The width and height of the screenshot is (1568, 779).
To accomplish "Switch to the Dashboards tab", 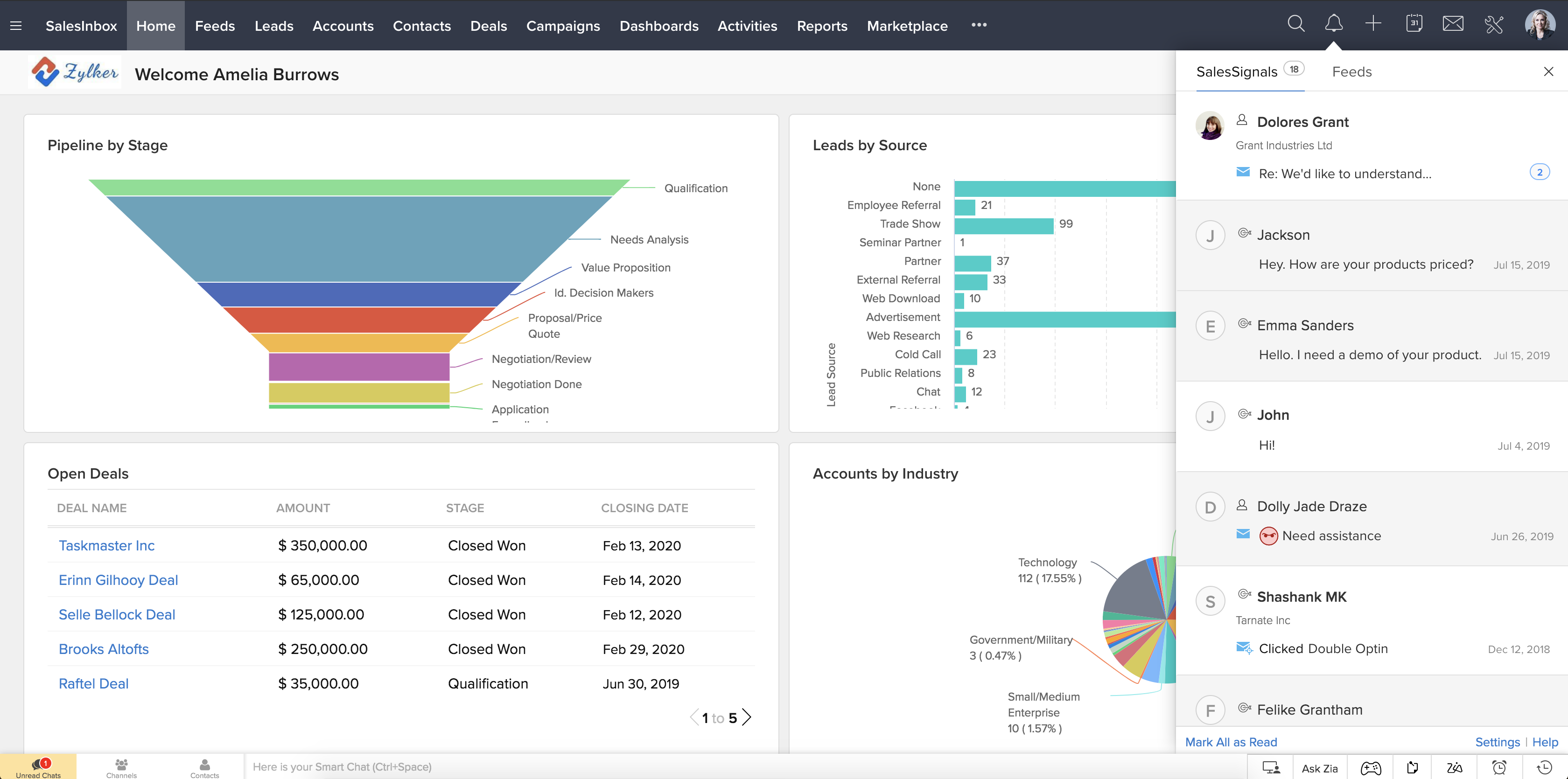I will coord(659,26).
